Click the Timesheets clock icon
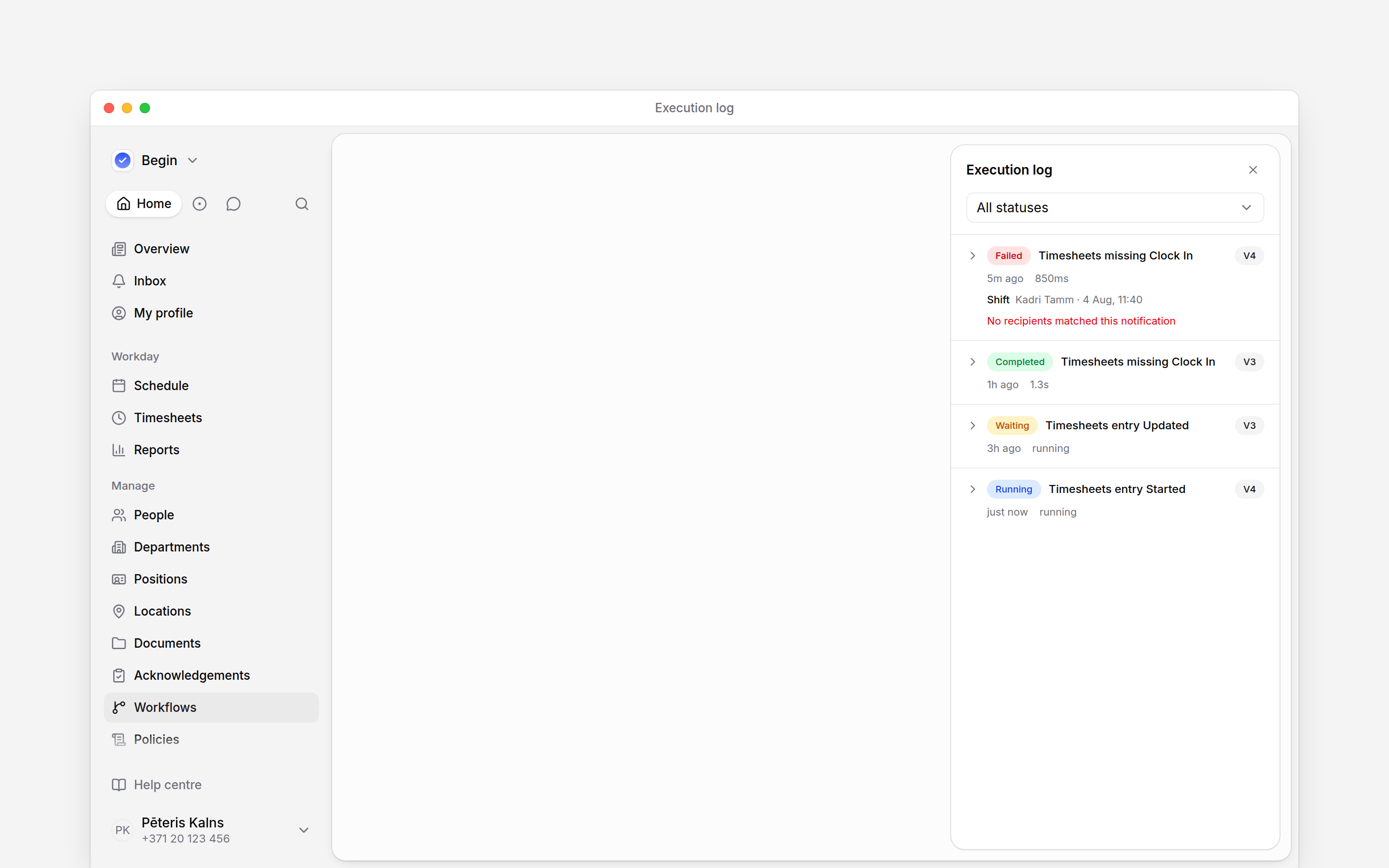1389x868 pixels. 119,418
